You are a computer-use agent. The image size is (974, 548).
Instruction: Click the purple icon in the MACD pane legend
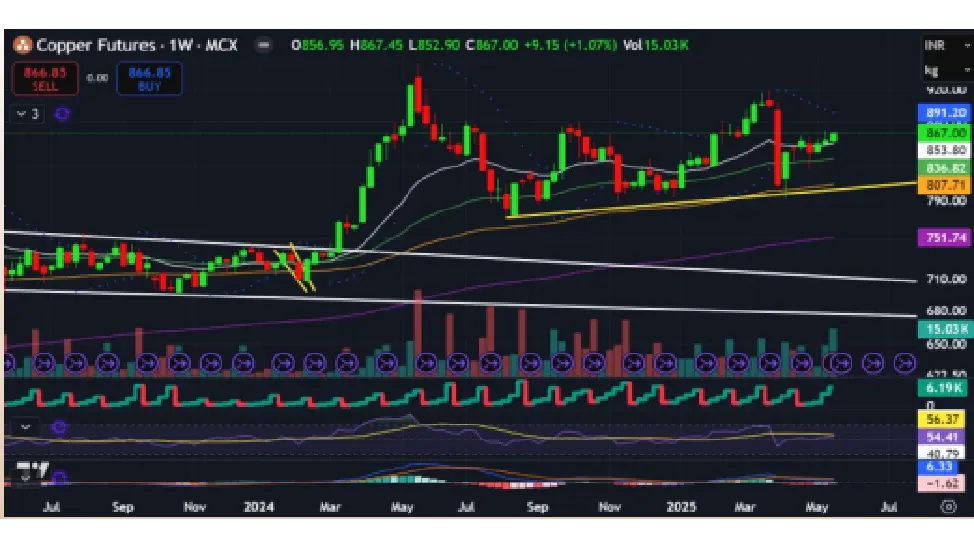(60, 478)
